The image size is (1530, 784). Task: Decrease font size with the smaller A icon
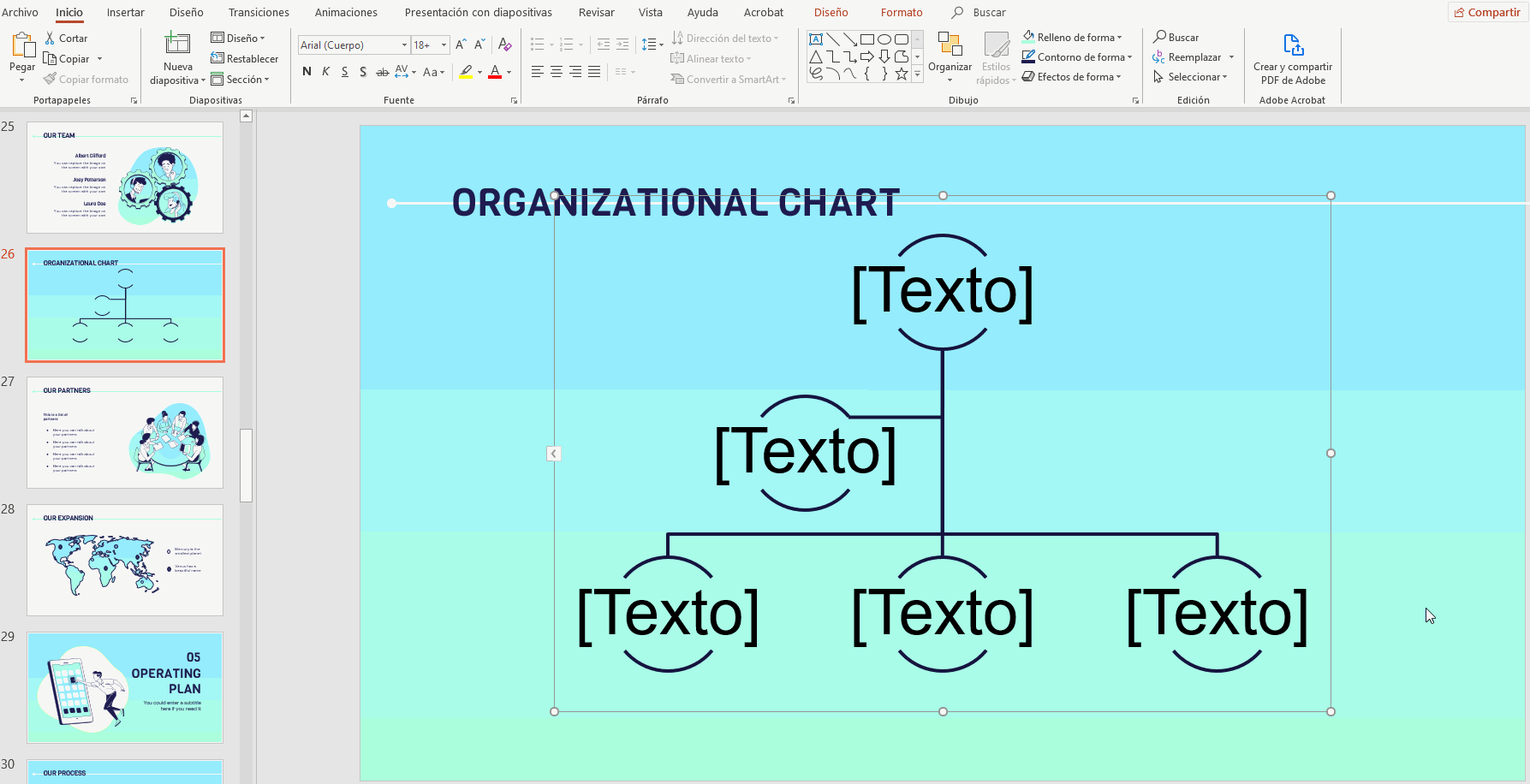[479, 45]
